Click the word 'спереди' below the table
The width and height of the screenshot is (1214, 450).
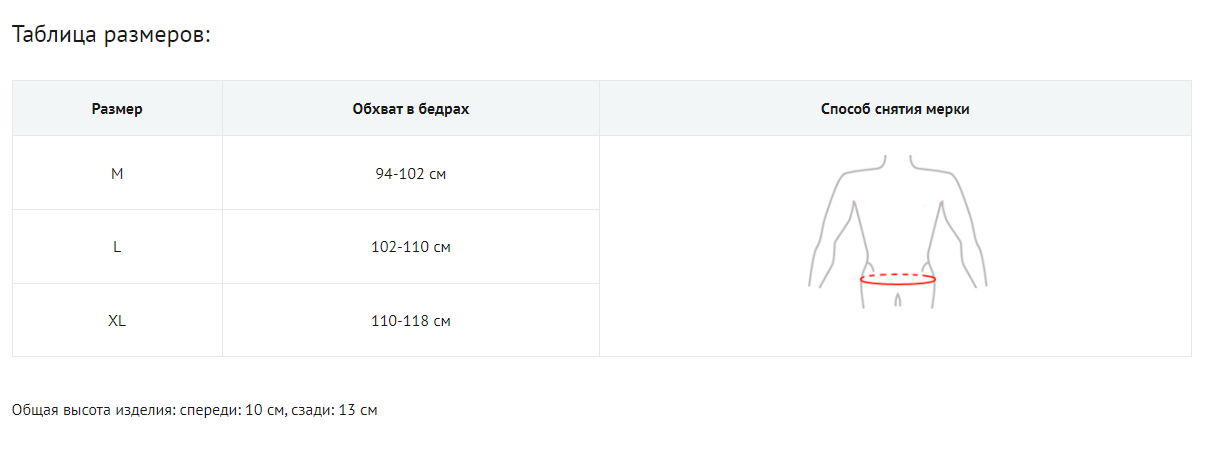(210, 411)
